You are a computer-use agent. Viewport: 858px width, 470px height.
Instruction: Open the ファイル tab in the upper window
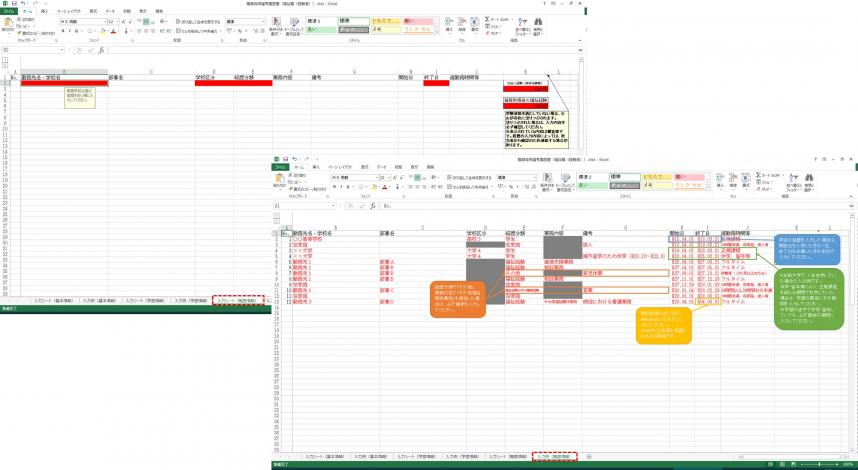[9, 9]
